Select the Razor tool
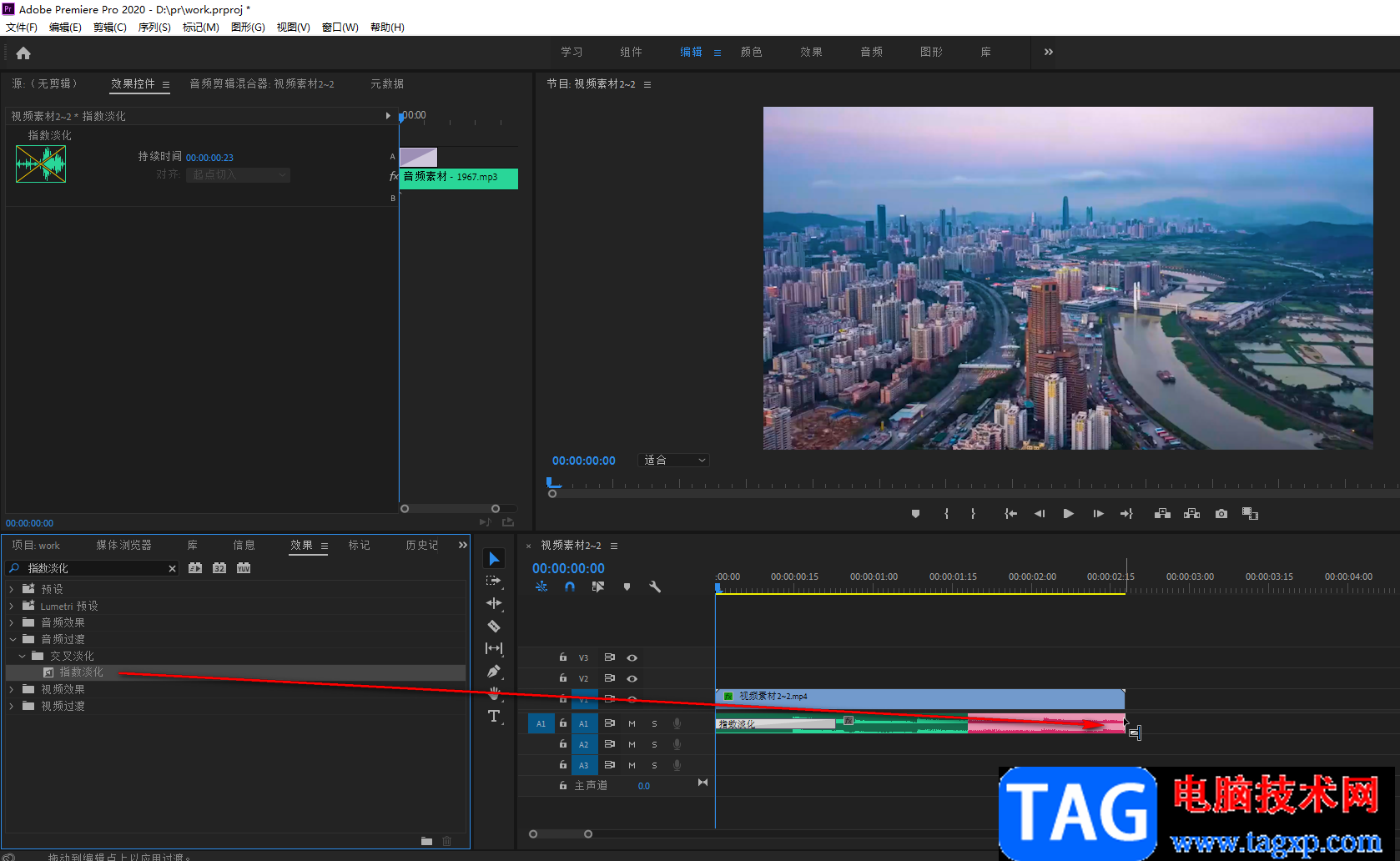This screenshot has height=861, width=1400. point(494,626)
